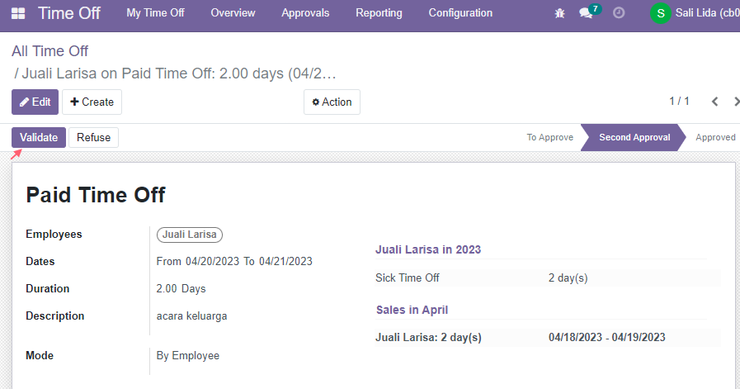Click the bug debug tools icon
The height and width of the screenshot is (389, 740).
tap(560, 13)
